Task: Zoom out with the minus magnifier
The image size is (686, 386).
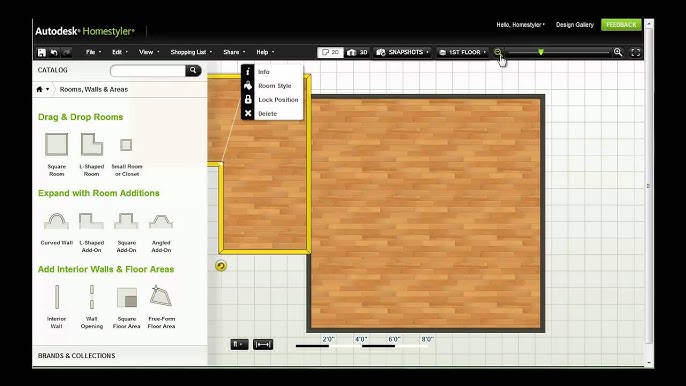Action: tap(498, 52)
